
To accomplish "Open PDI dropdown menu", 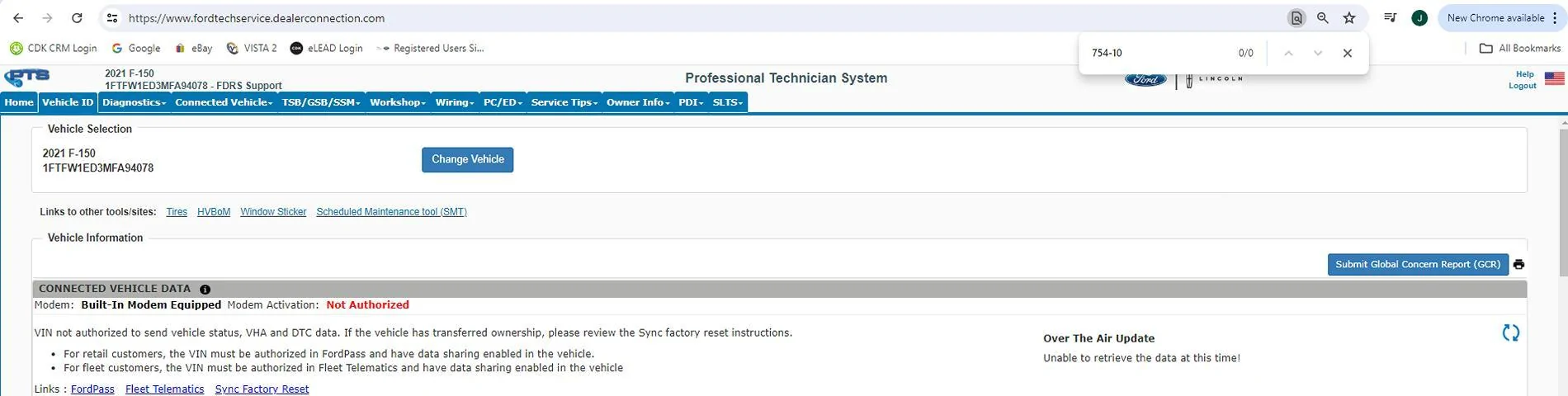I will click(691, 102).
